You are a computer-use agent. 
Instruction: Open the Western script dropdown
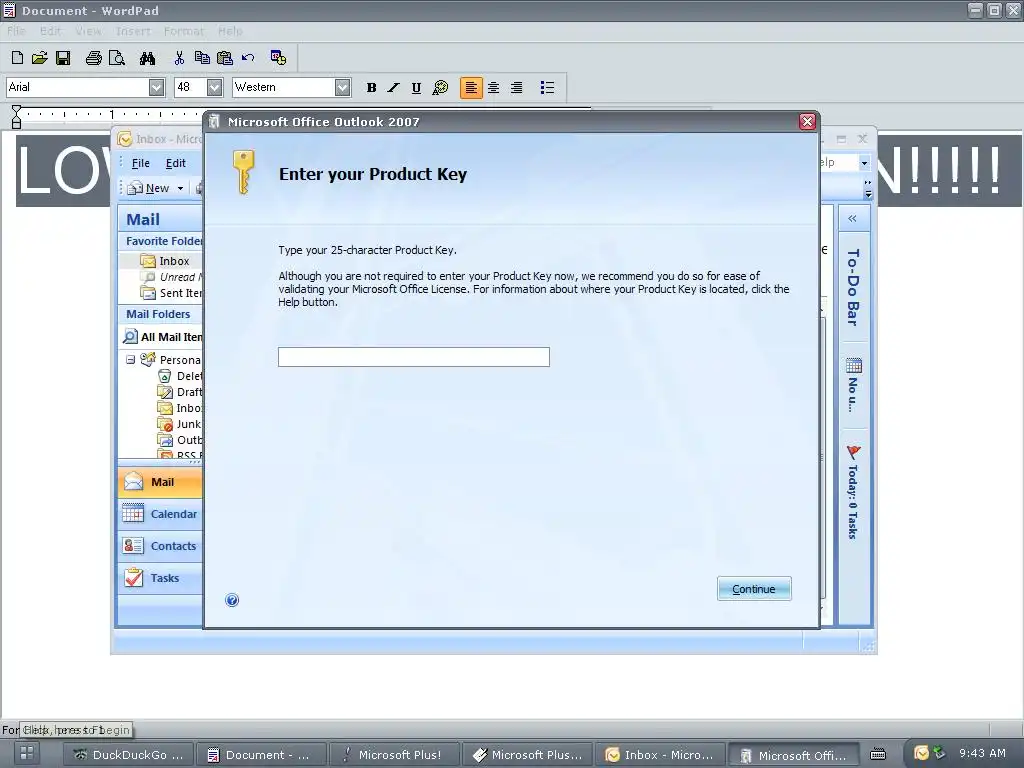(x=342, y=88)
